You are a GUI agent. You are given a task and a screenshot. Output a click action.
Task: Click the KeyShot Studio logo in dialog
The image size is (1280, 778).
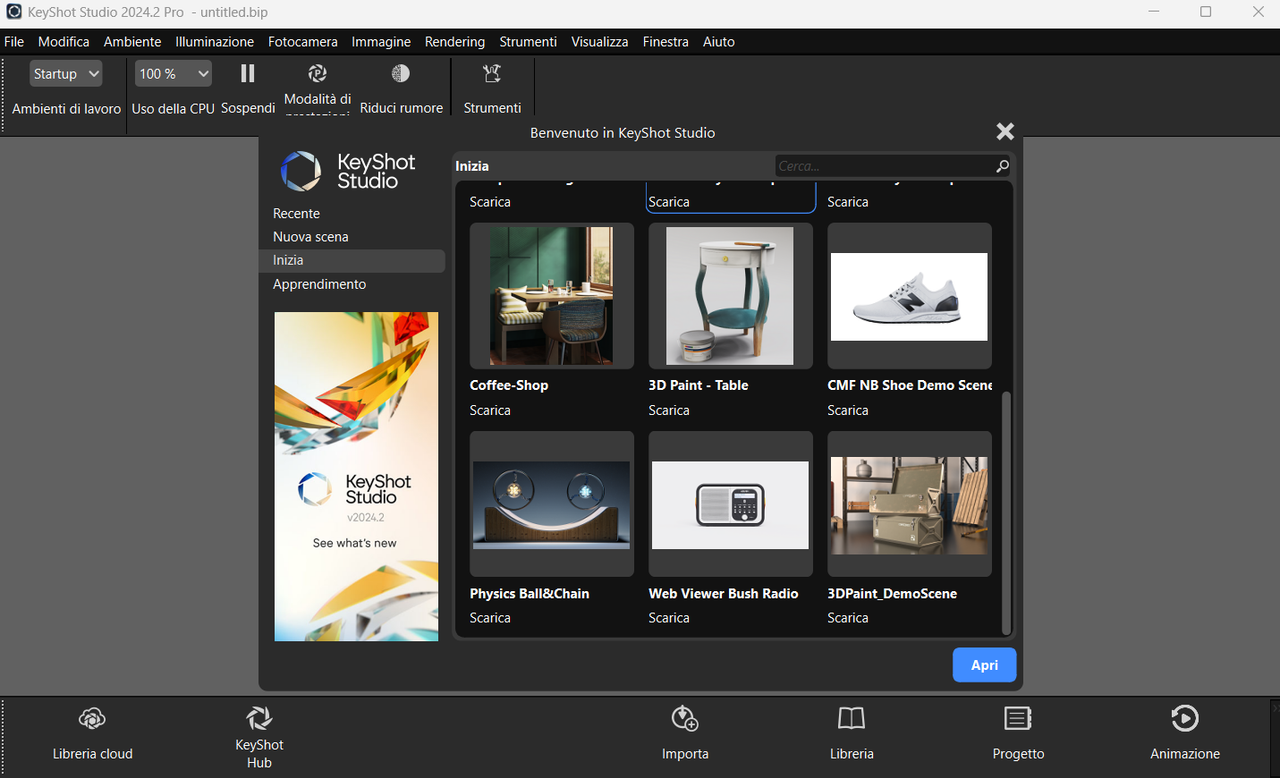pos(348,171)
